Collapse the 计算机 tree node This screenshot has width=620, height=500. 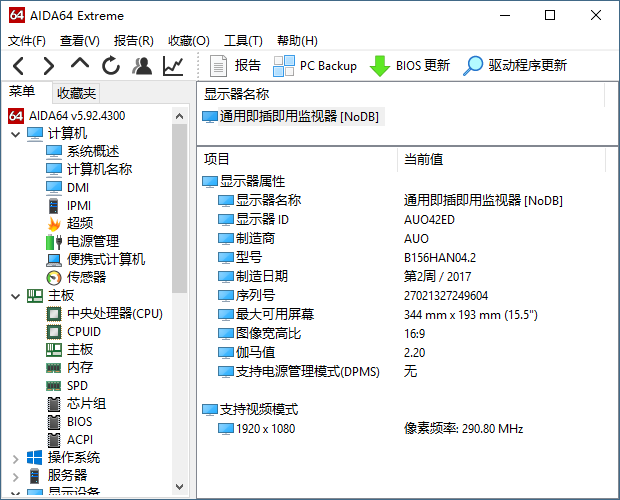coord(16,134)
